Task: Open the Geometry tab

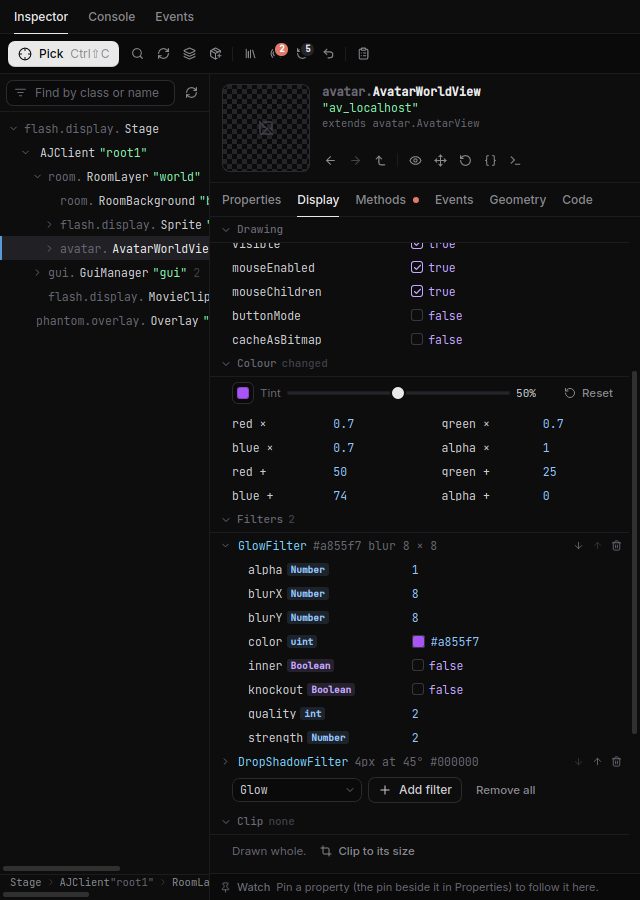Action: [517, 200]
